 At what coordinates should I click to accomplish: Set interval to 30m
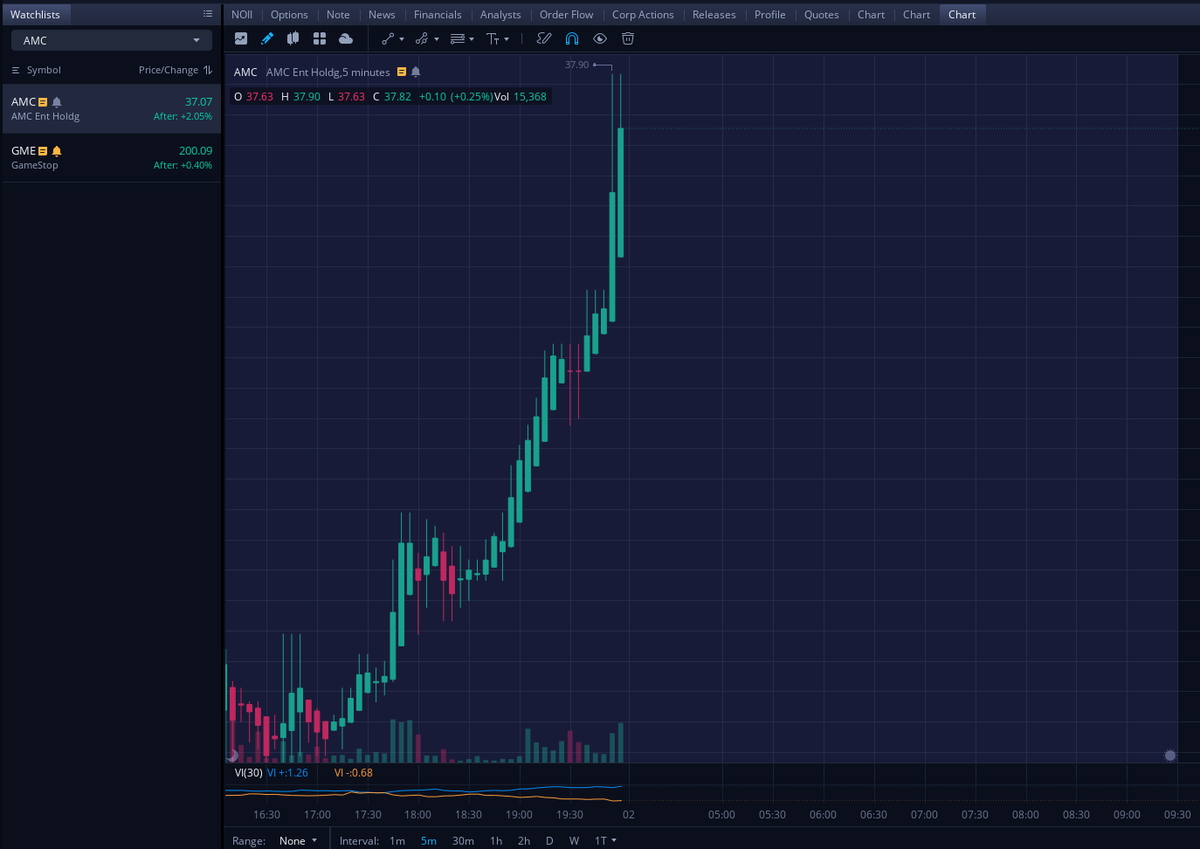[463, 841]
